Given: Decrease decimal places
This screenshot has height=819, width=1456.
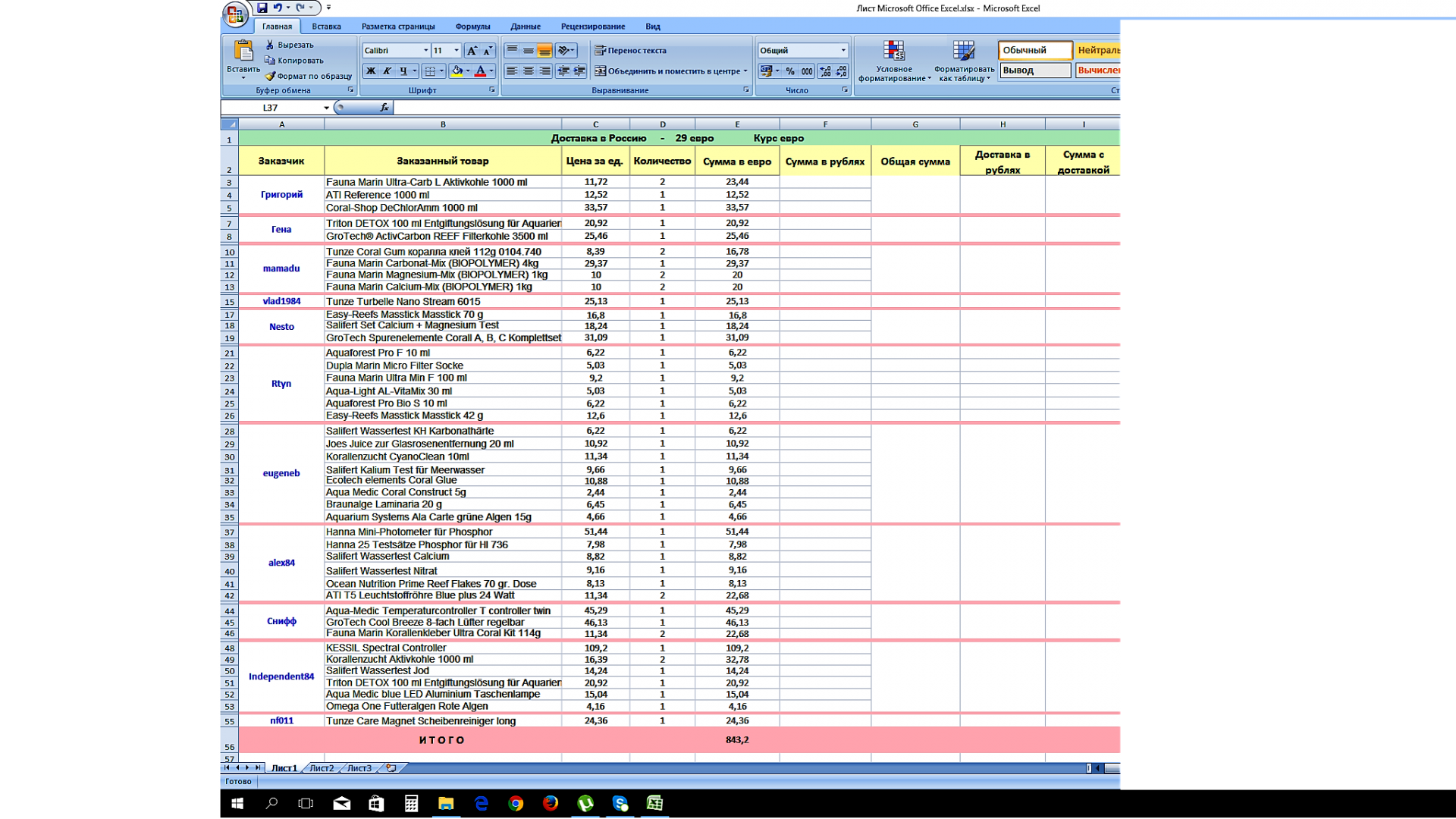Looking at the screenshot, I should coord(841,71).
